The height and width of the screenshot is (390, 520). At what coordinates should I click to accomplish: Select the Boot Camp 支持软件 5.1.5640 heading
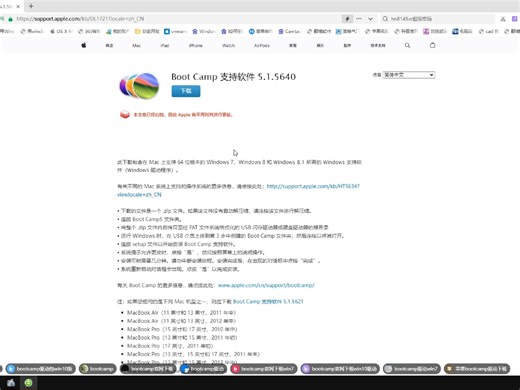coord(233,77)
